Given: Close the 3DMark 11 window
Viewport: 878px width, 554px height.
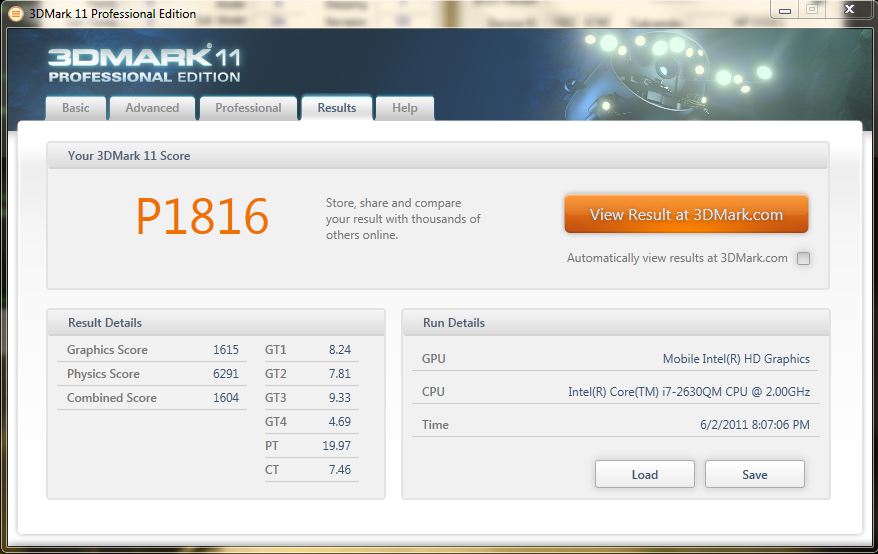Looking at the screenshot, I should (849, 10).
